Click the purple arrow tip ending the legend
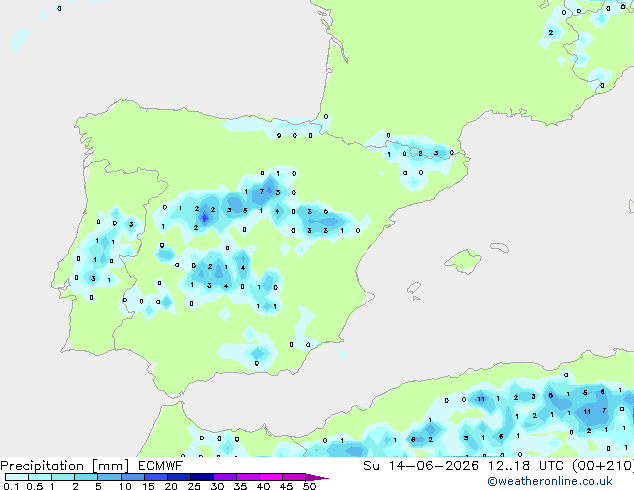The image size is (634, 490). coord(317,477)
